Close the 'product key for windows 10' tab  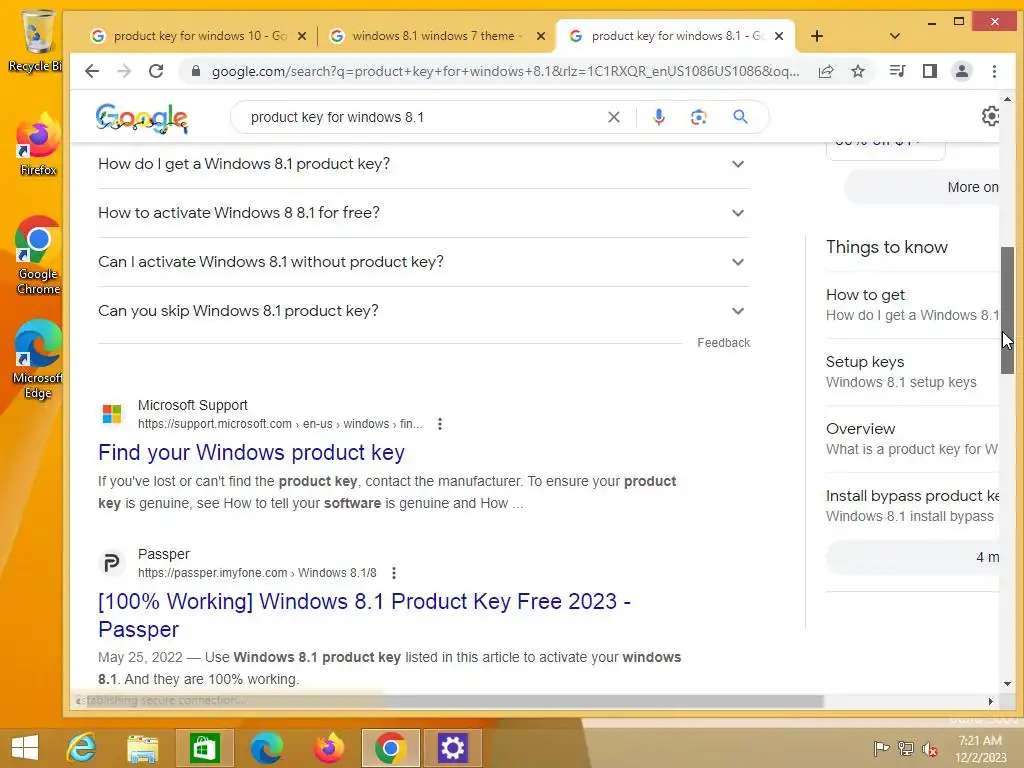point(302,36)
